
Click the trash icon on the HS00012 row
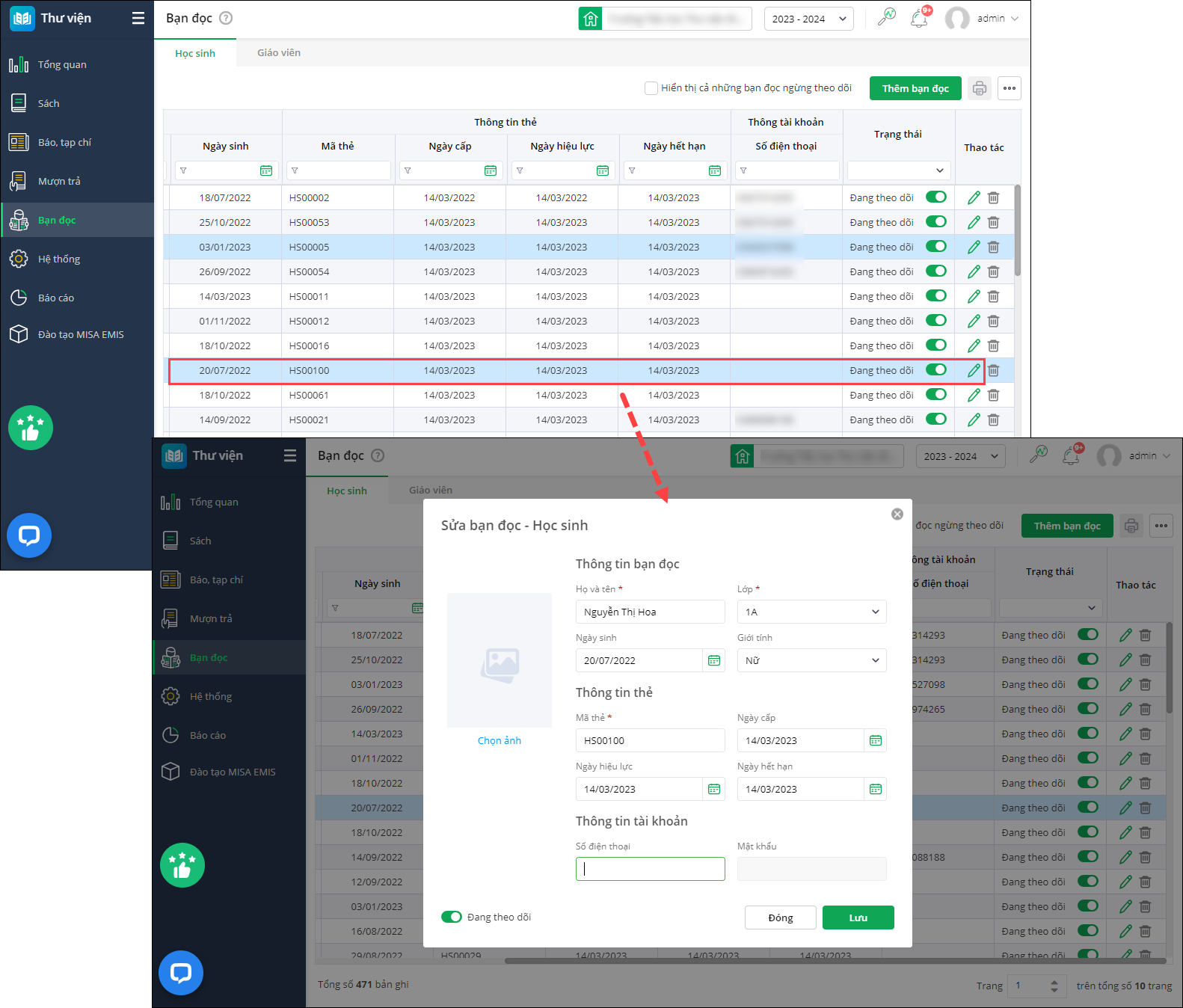coord(993,321)
